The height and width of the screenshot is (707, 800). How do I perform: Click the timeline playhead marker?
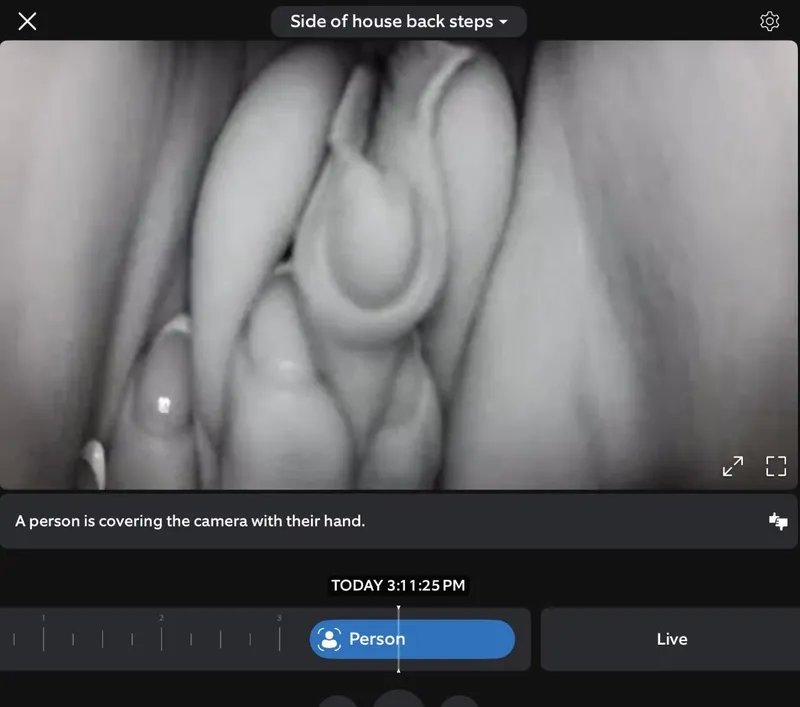pyautogui.click(x=398, y=639)
